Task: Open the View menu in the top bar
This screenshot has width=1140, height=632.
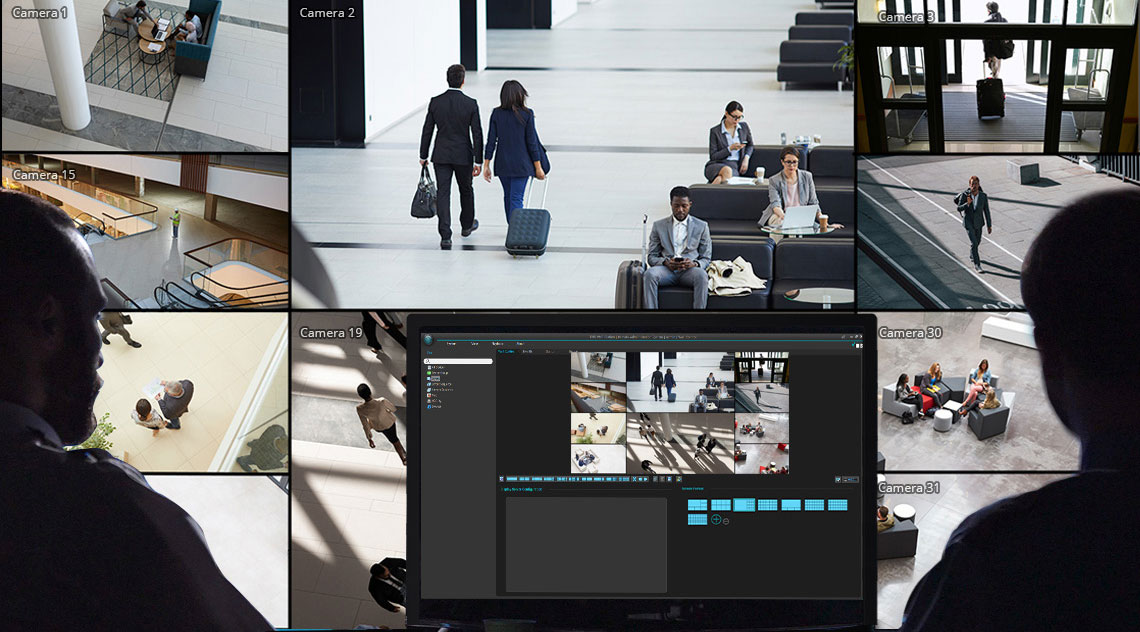Action: 474,343
